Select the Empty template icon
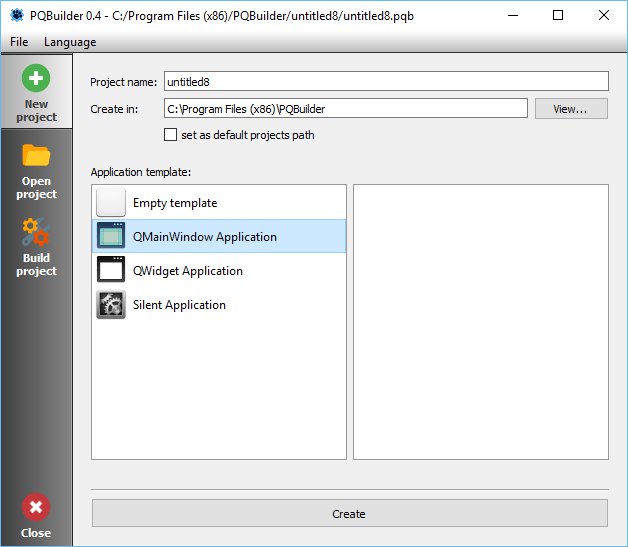628x547 pixels. click(x=111, y=202)
